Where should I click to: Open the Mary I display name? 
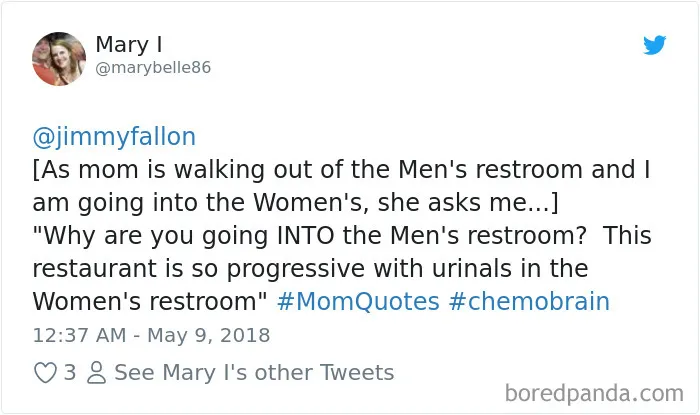[x=129, y=44]
